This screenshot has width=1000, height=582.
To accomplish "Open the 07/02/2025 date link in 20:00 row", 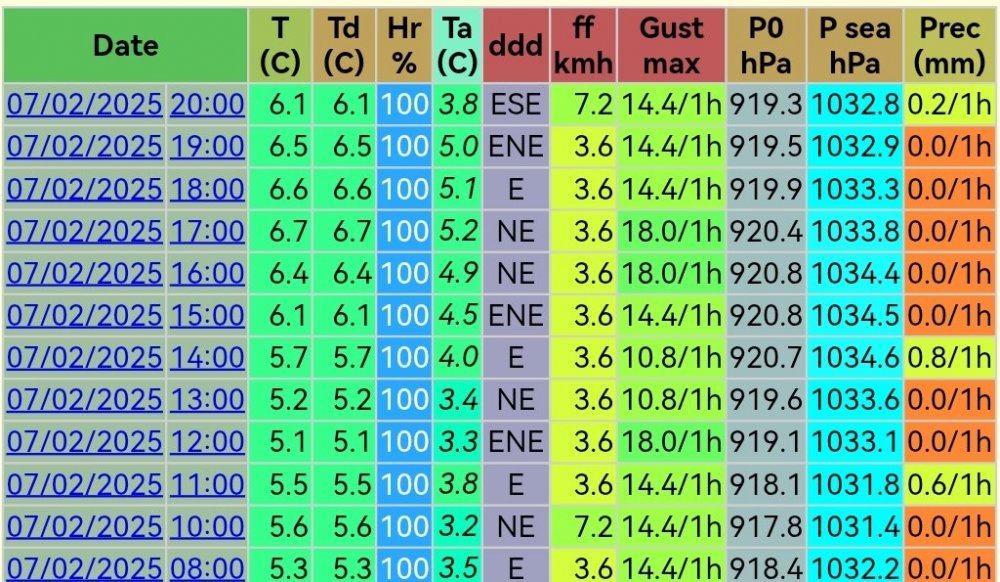I will (x=84, y=105).
